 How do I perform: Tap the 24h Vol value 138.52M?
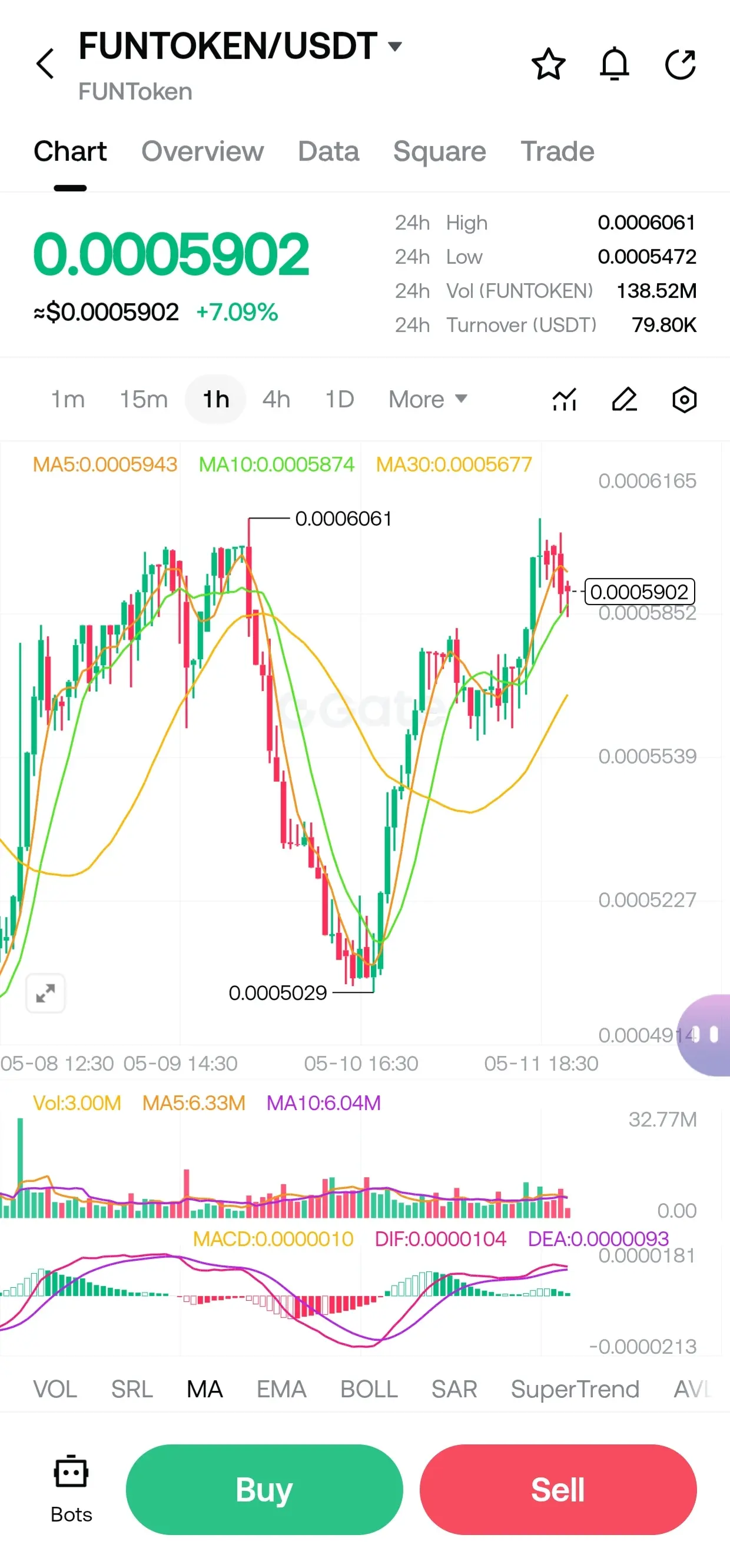(x=656, y=291)
